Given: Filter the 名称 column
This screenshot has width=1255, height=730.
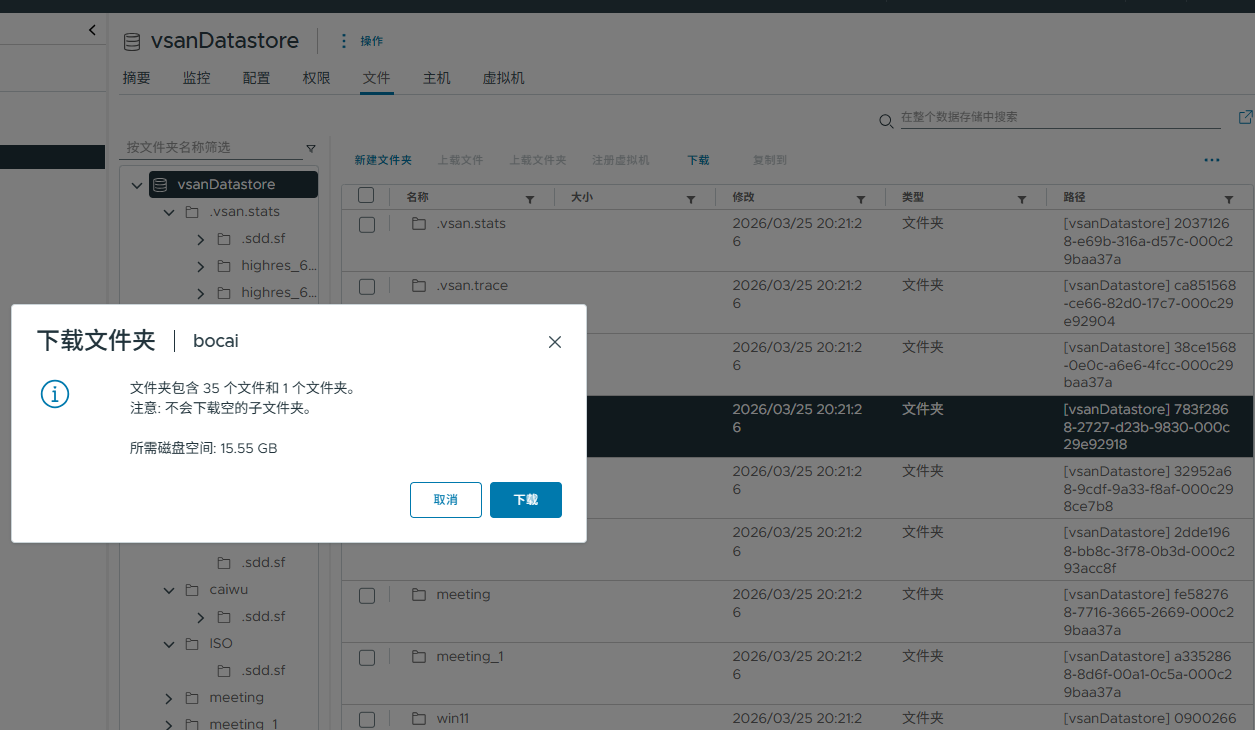Looking at the screenshot, I should (x=530, y=199).
